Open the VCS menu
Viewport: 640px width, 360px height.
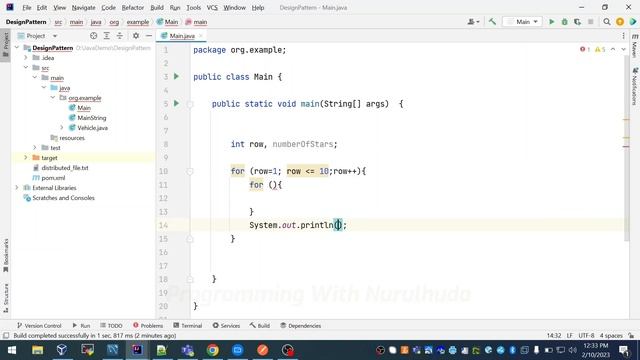(x=212, y=7)
